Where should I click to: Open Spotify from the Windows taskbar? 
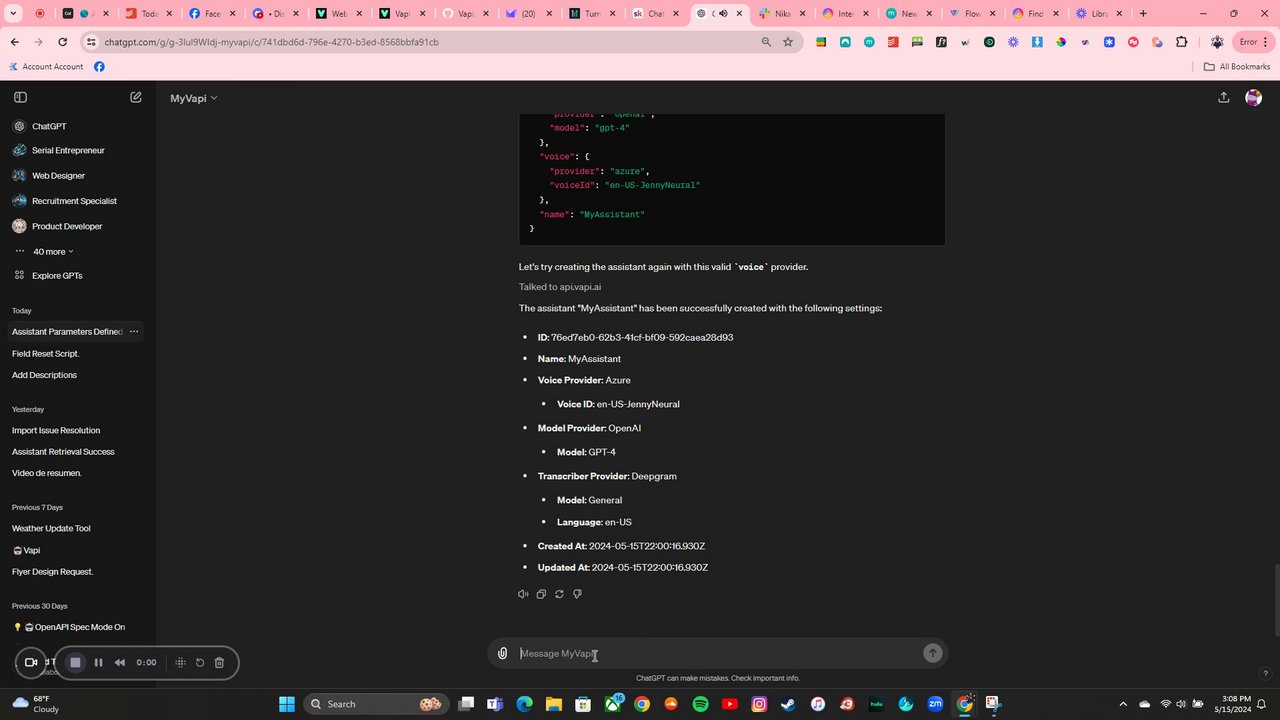tap(700, 704)
